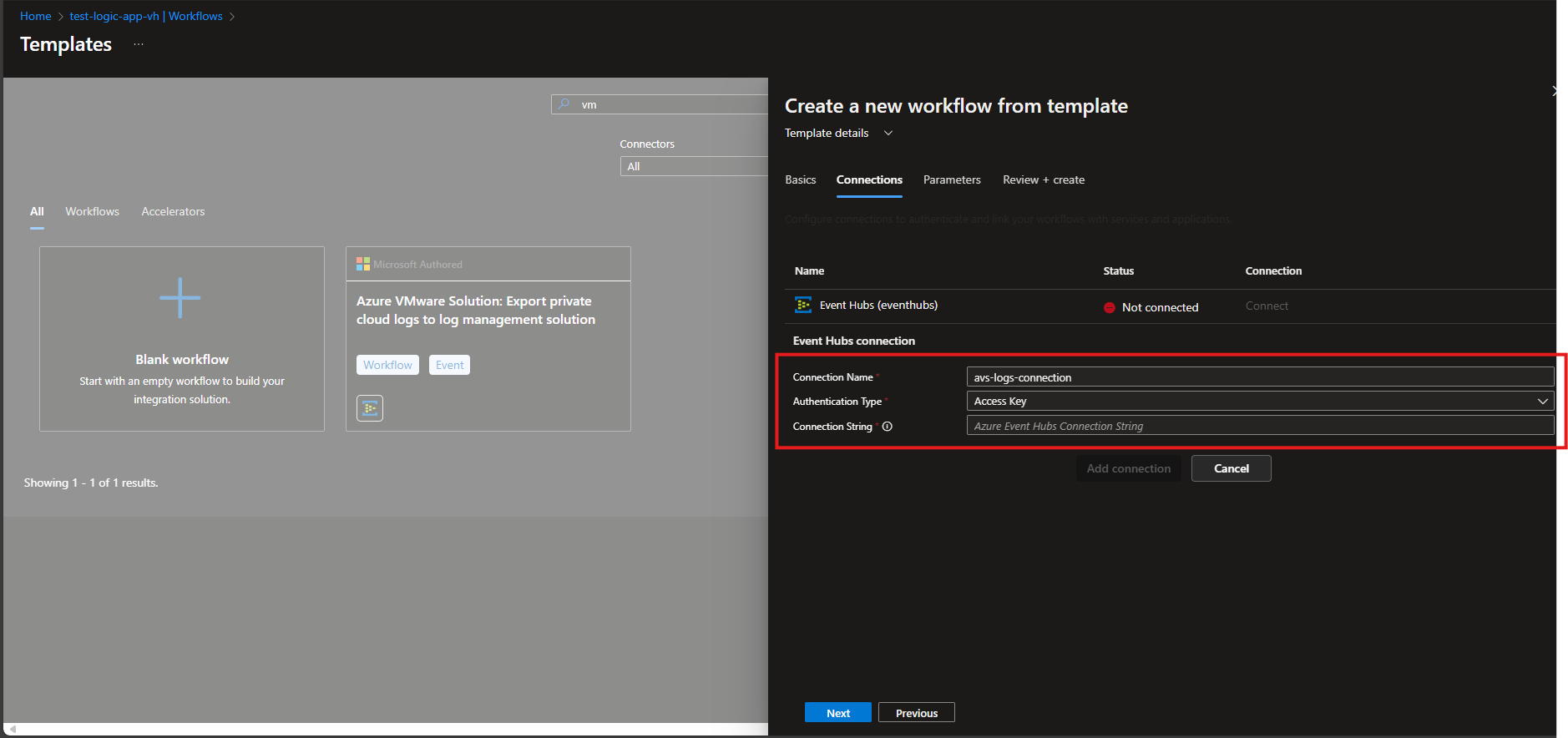Click the Cancel button
This screenshot has width=1568, height=738.
pyautogui.click(x=1231, y=468)
